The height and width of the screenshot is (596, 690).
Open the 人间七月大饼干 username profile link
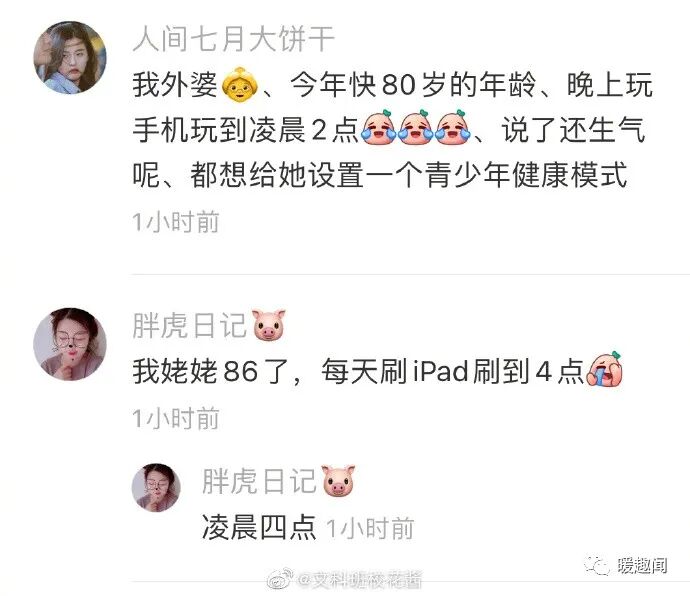234,39
